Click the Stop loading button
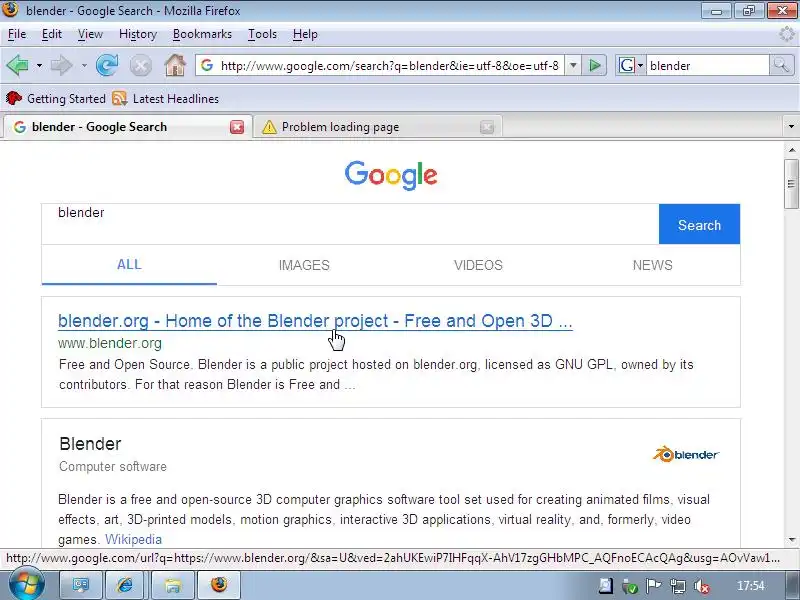This screenshot has width=800, height=600. [140, 66]
